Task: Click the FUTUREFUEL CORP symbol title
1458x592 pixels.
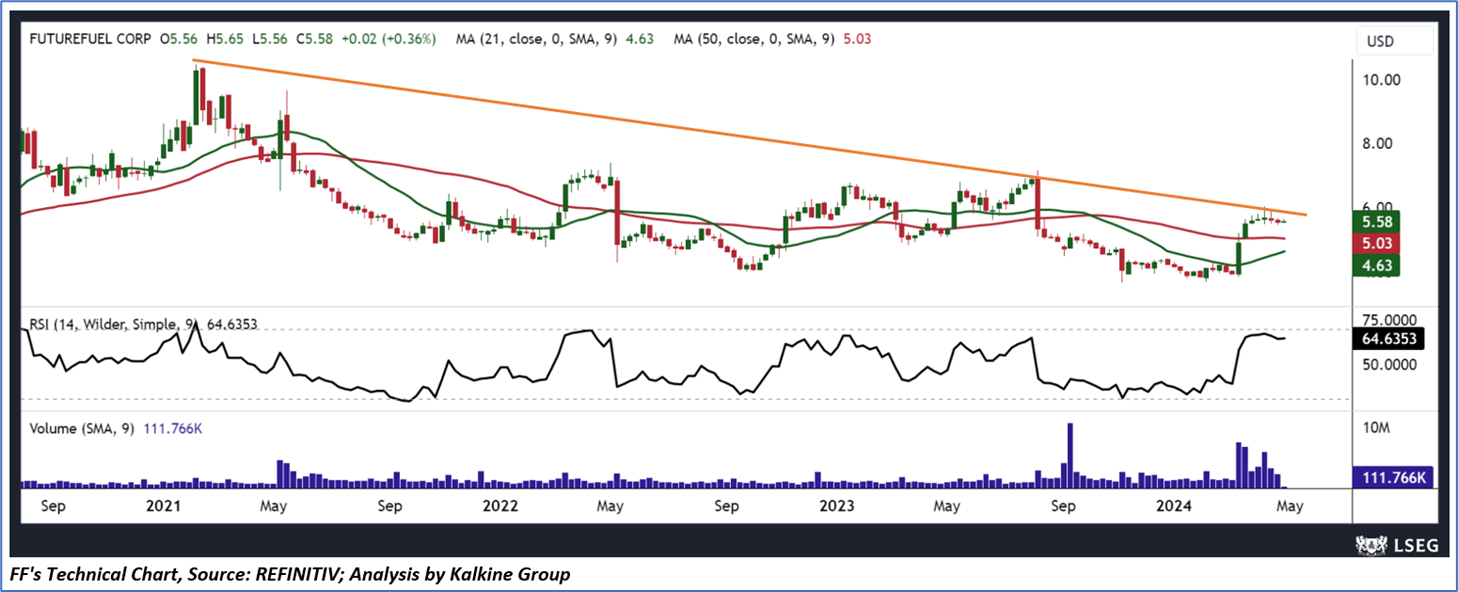Action: click(90, 39)
